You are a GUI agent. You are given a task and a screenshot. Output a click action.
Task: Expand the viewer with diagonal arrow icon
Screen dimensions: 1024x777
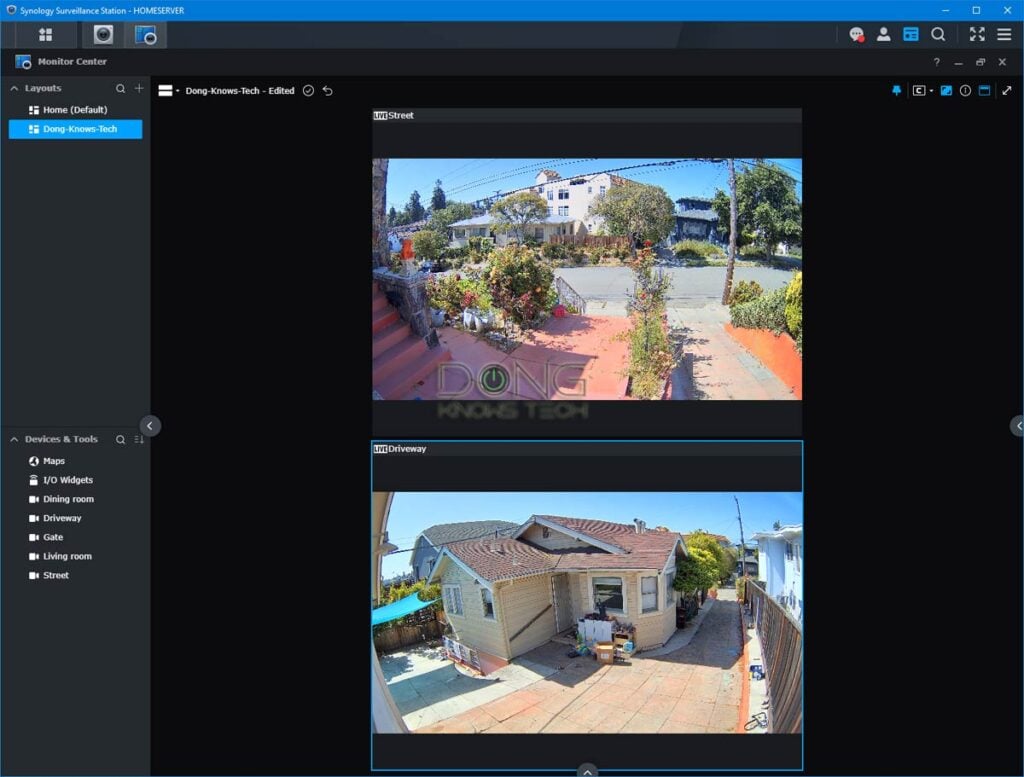click(x=1006, y=91)
